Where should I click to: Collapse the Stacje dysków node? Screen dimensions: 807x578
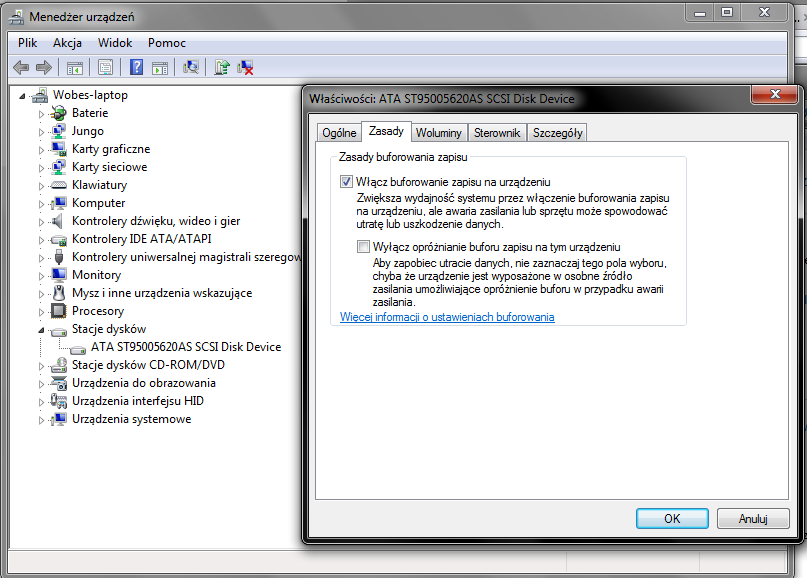pyautogui.click(x=42, y=329)
